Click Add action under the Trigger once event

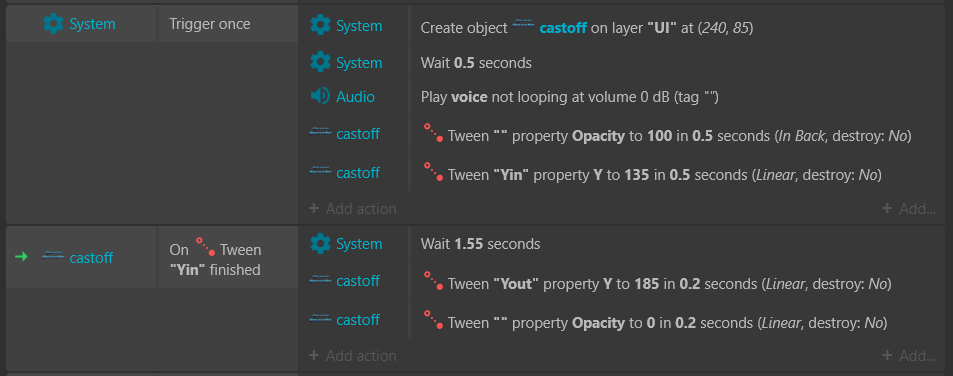tap(353, 209)
